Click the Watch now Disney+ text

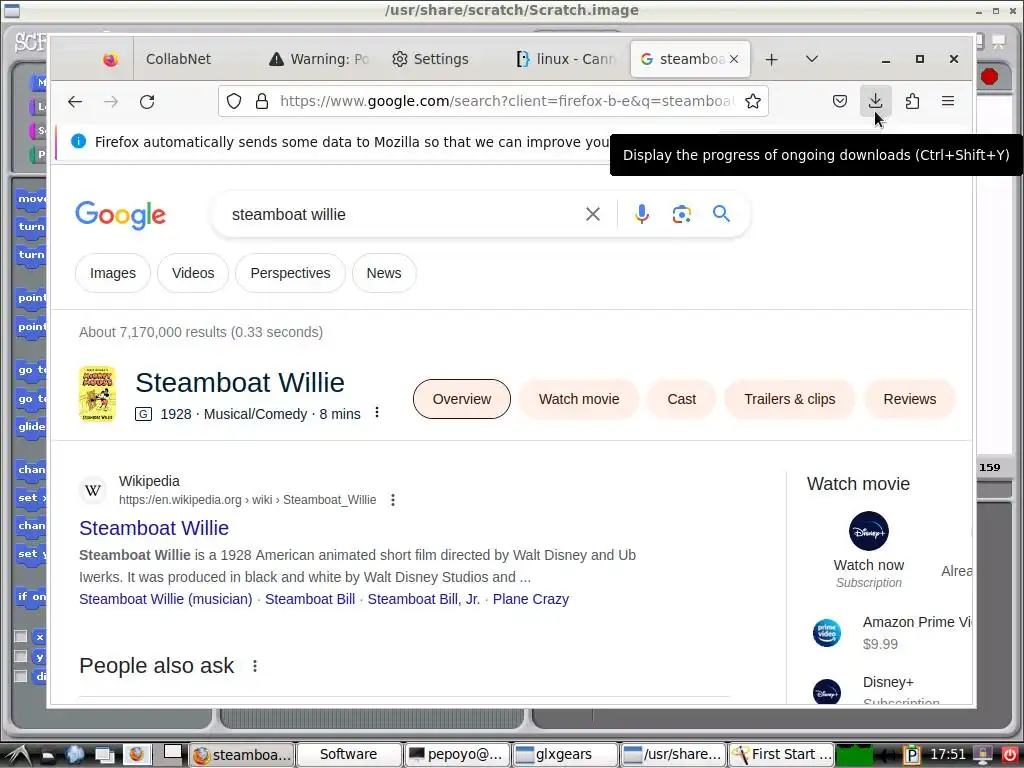point(869,565)
